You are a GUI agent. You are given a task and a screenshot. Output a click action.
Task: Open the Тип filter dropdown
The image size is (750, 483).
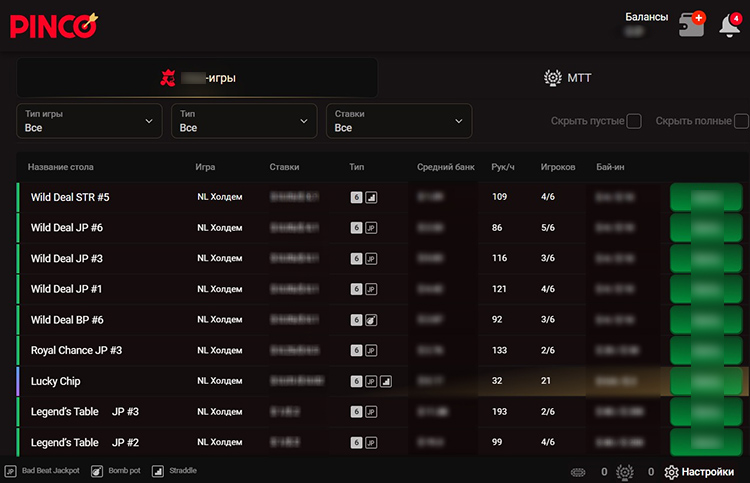[244, 121]
